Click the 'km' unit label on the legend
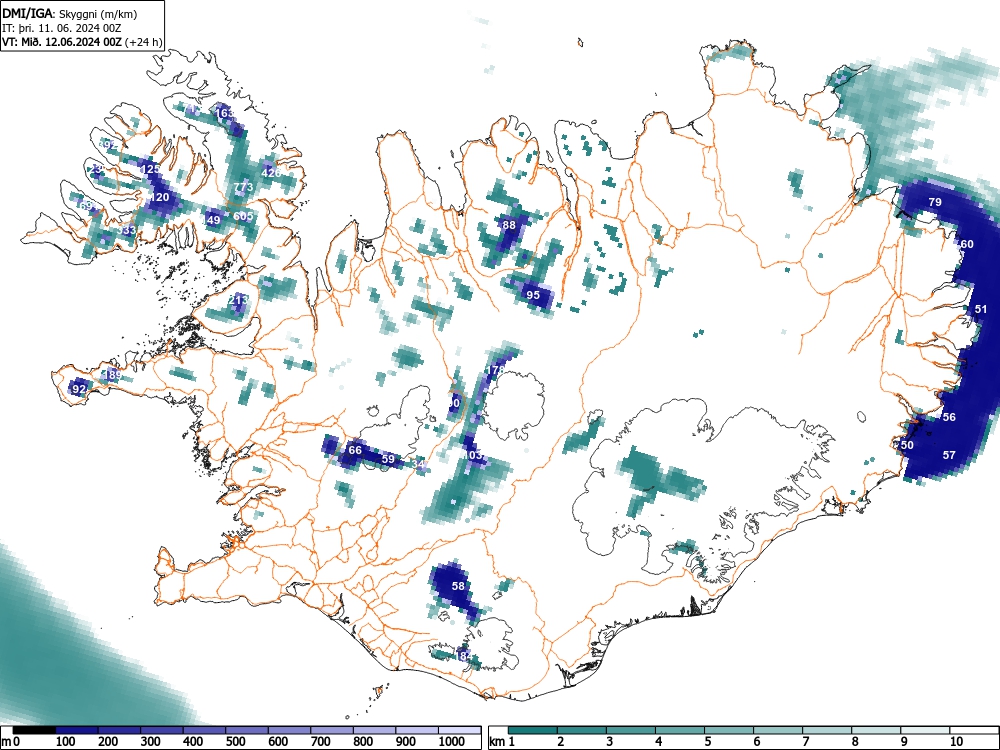 click(x=497, y=742)
